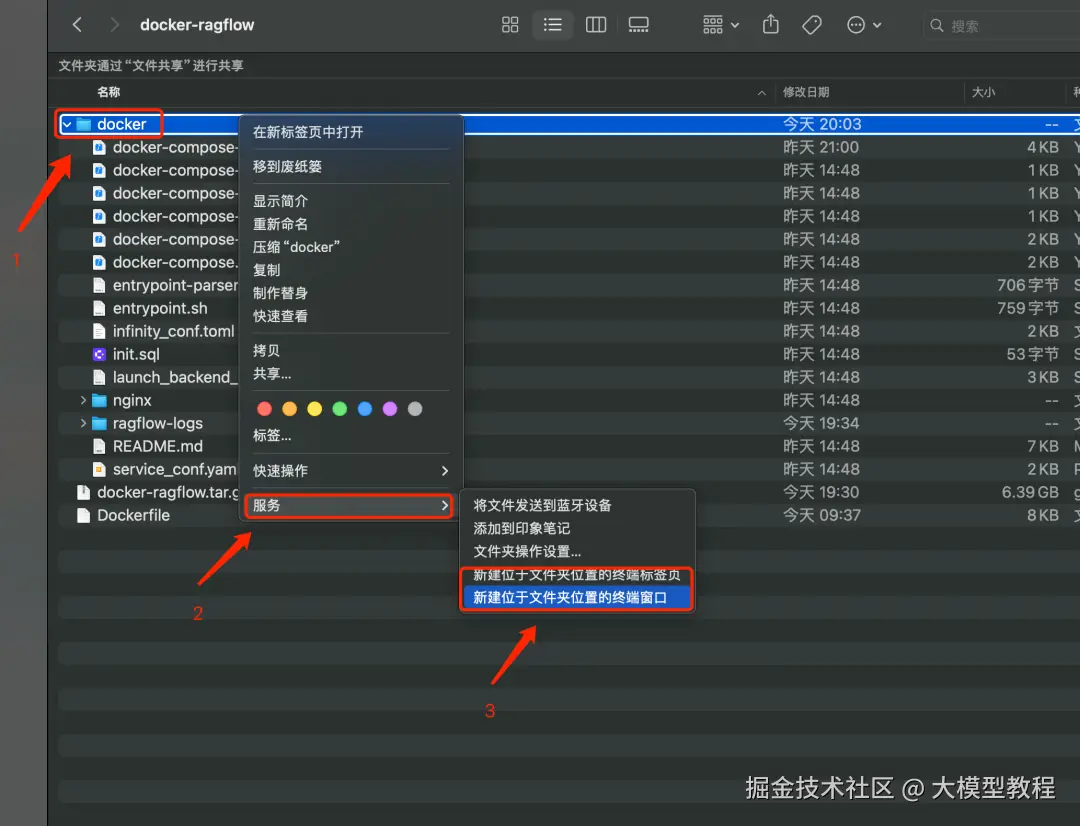Open the Share icon in the toolbar
Viewport: 1080px width, 826px height.
pyautogui.click(x=770, y=25)
